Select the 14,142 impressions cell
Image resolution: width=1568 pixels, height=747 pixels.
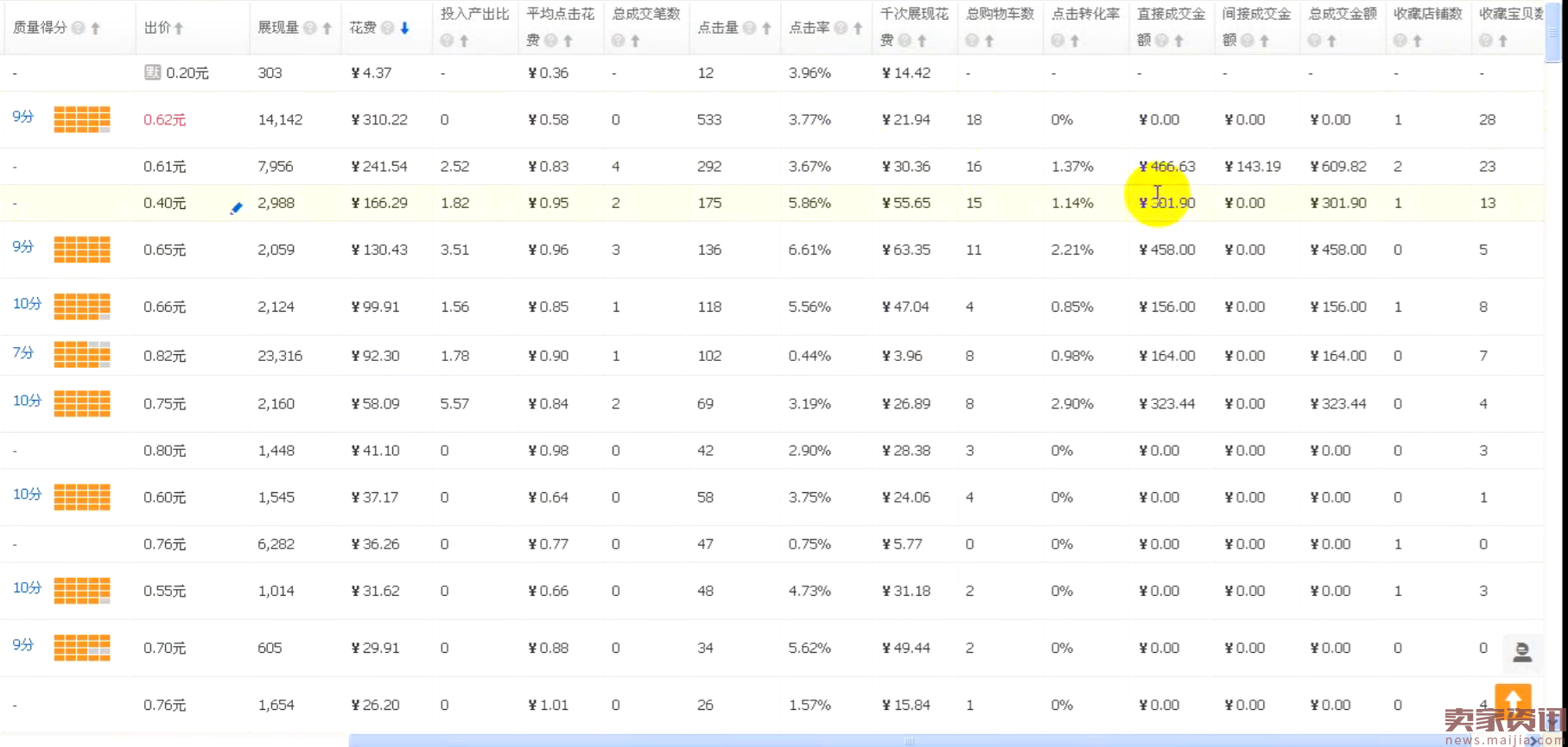pyautogui.click(x=280, y=120)
